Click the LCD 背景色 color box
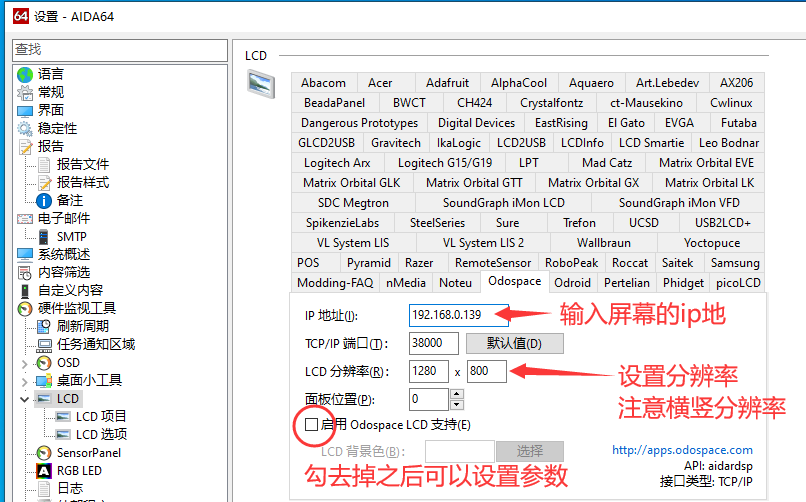 click(460, 451)
